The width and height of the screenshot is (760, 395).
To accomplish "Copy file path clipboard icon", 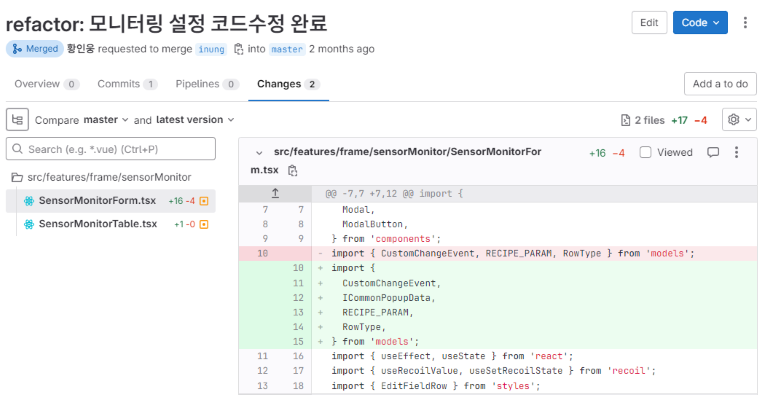I will [x=292, y=171].
